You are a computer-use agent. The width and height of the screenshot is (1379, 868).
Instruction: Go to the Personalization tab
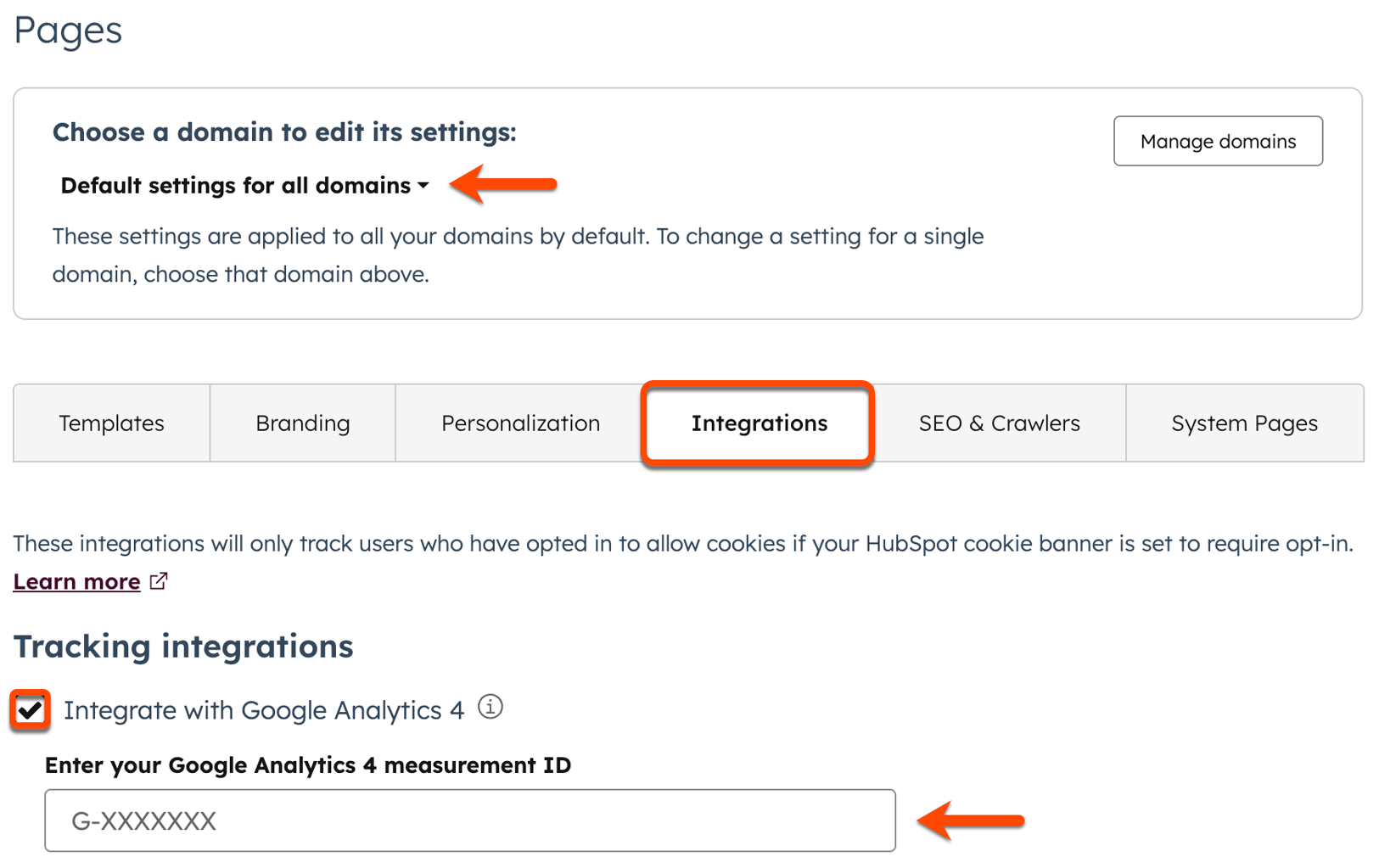click(x=520, y=423)
